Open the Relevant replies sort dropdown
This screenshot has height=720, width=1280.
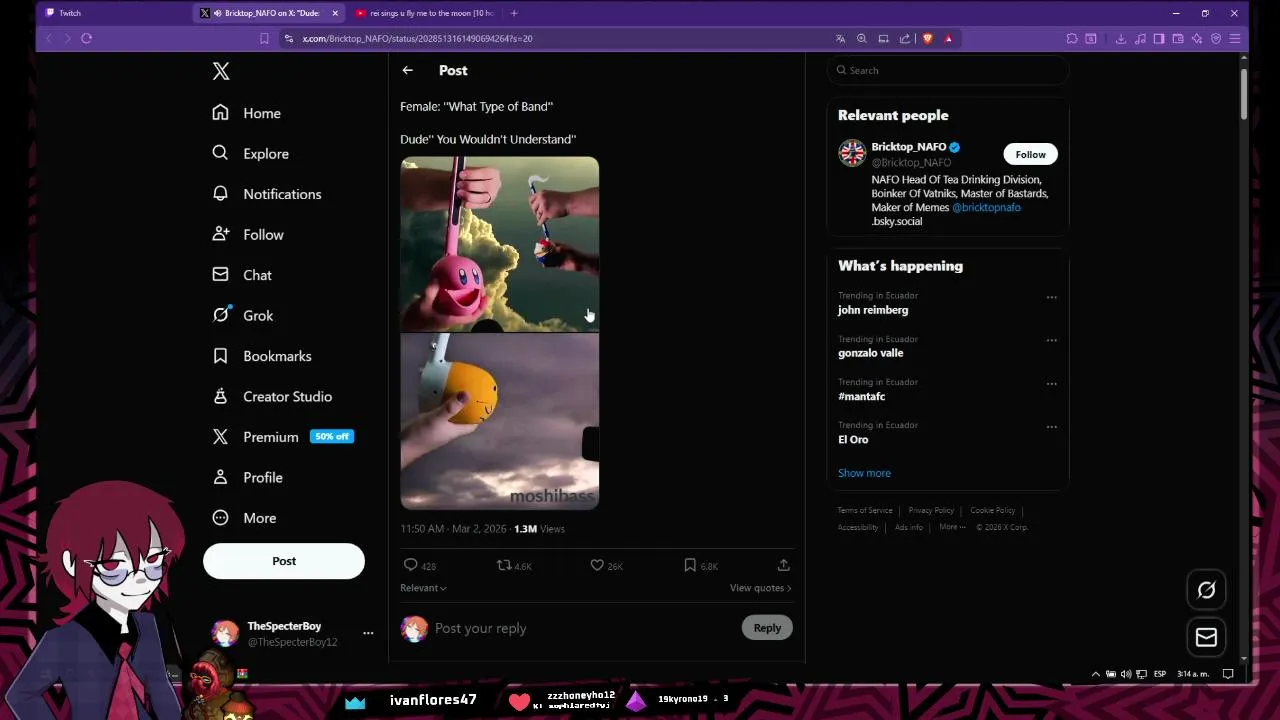[x=423, y=588]
